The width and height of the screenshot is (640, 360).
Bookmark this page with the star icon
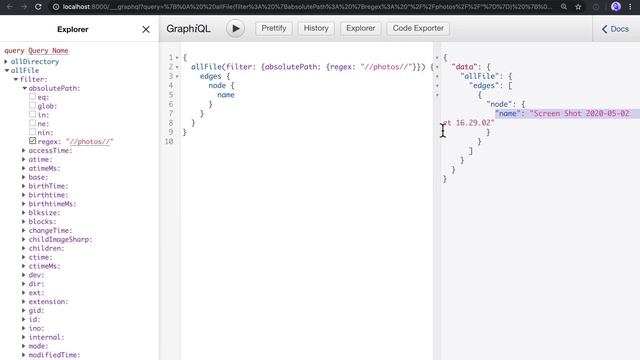coord(578,7)
